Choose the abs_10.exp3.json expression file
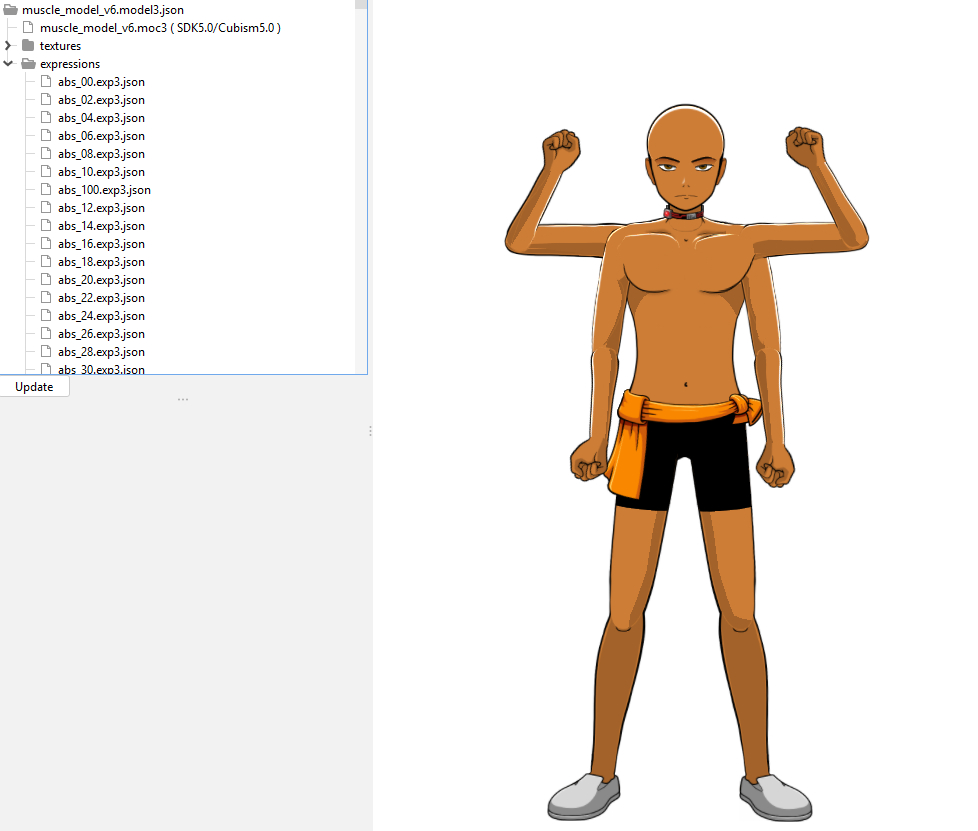The width and height of the screenshot is (978, 831). click(x=101, y=172)
